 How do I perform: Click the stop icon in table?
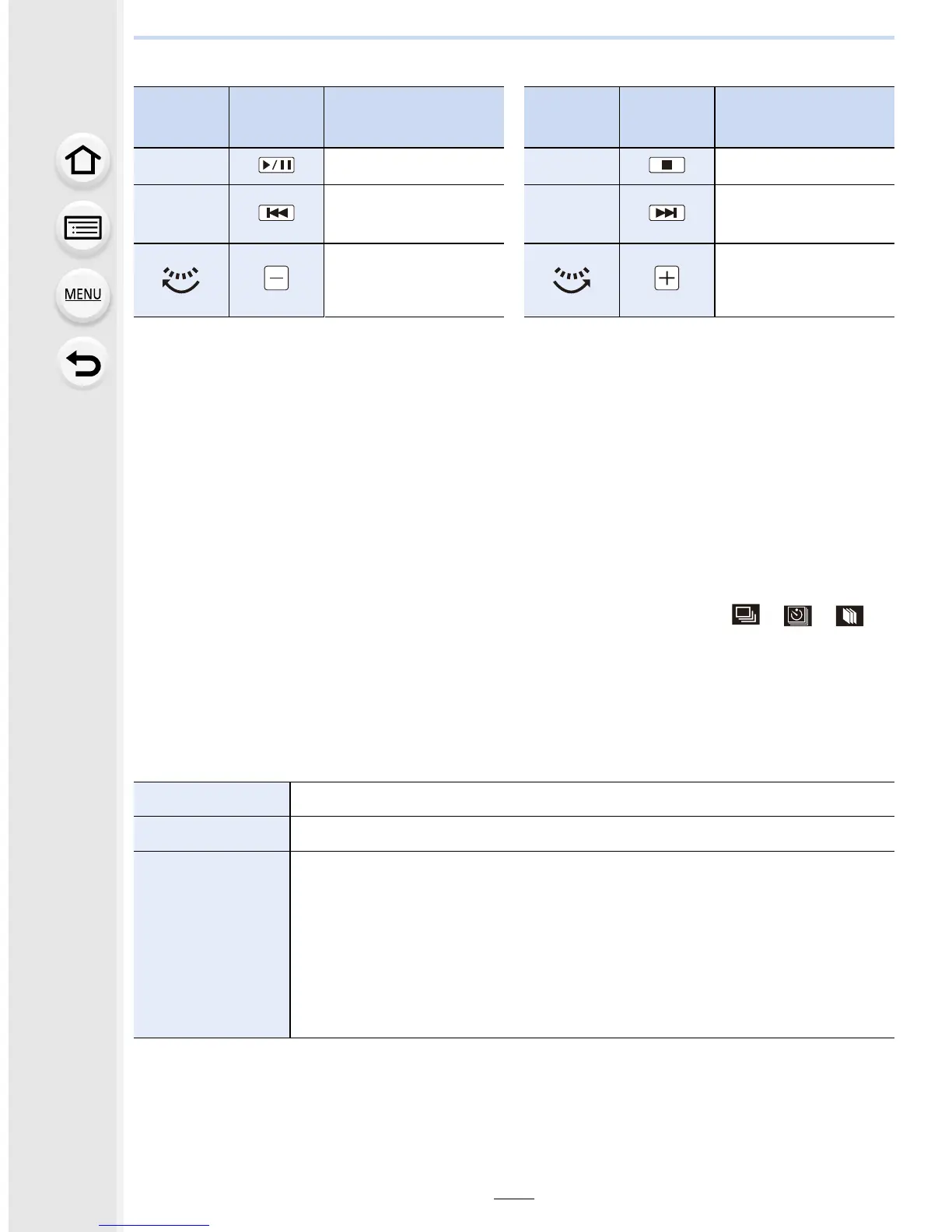(667, 165)
